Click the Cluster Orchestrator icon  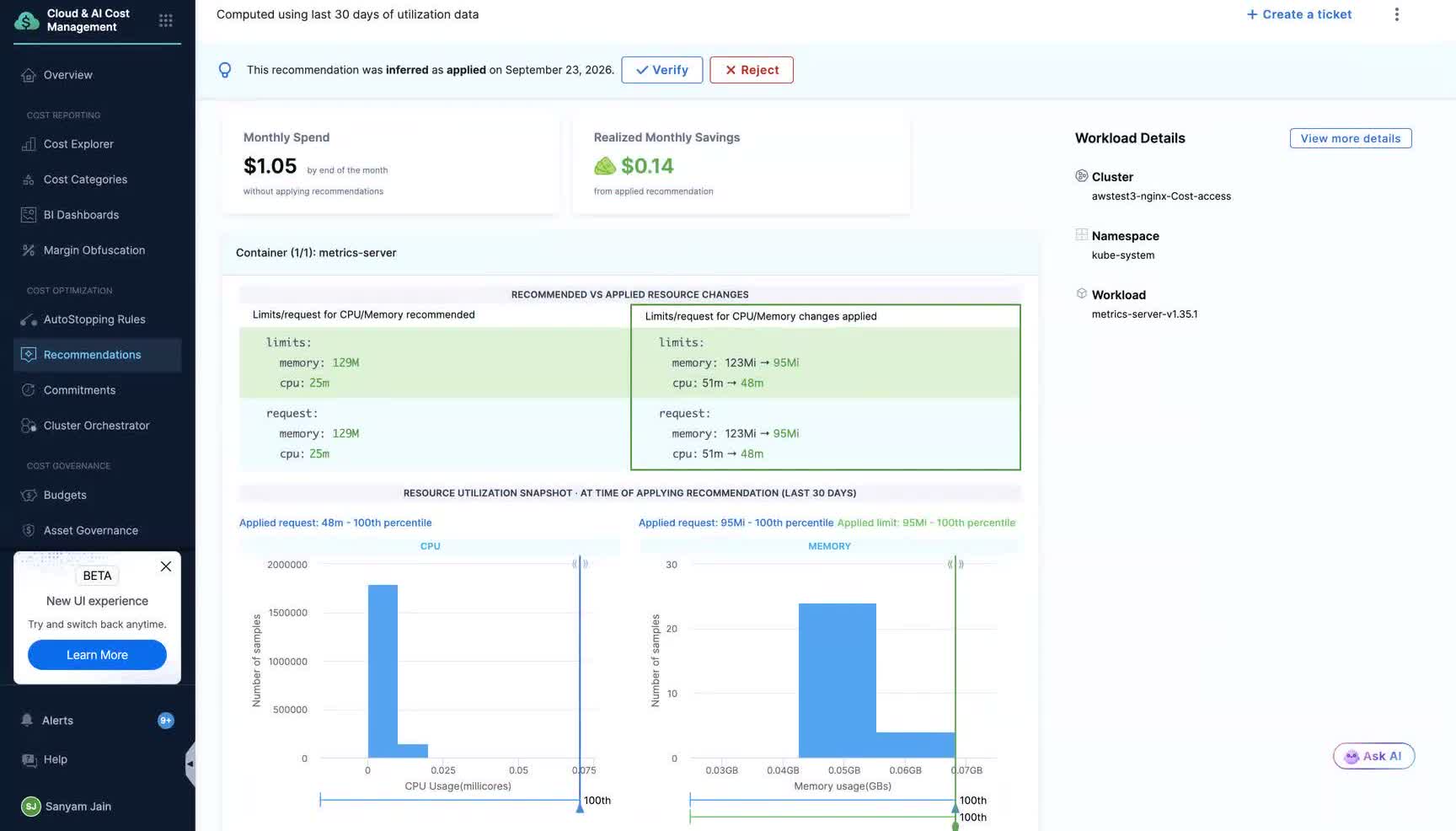[29, 426]
